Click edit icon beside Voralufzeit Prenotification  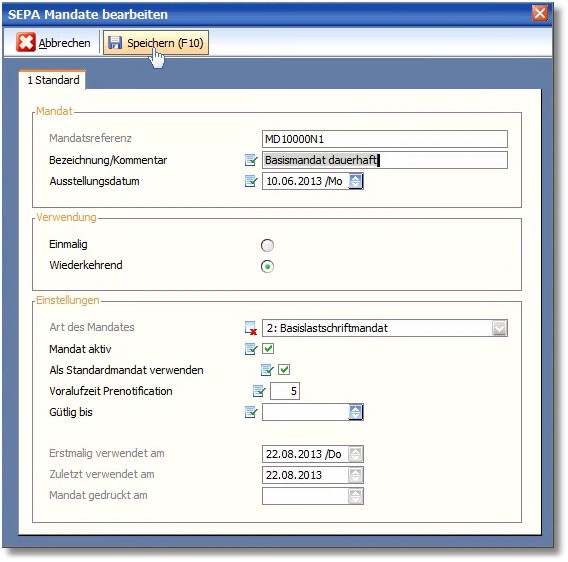coord(259,391)
